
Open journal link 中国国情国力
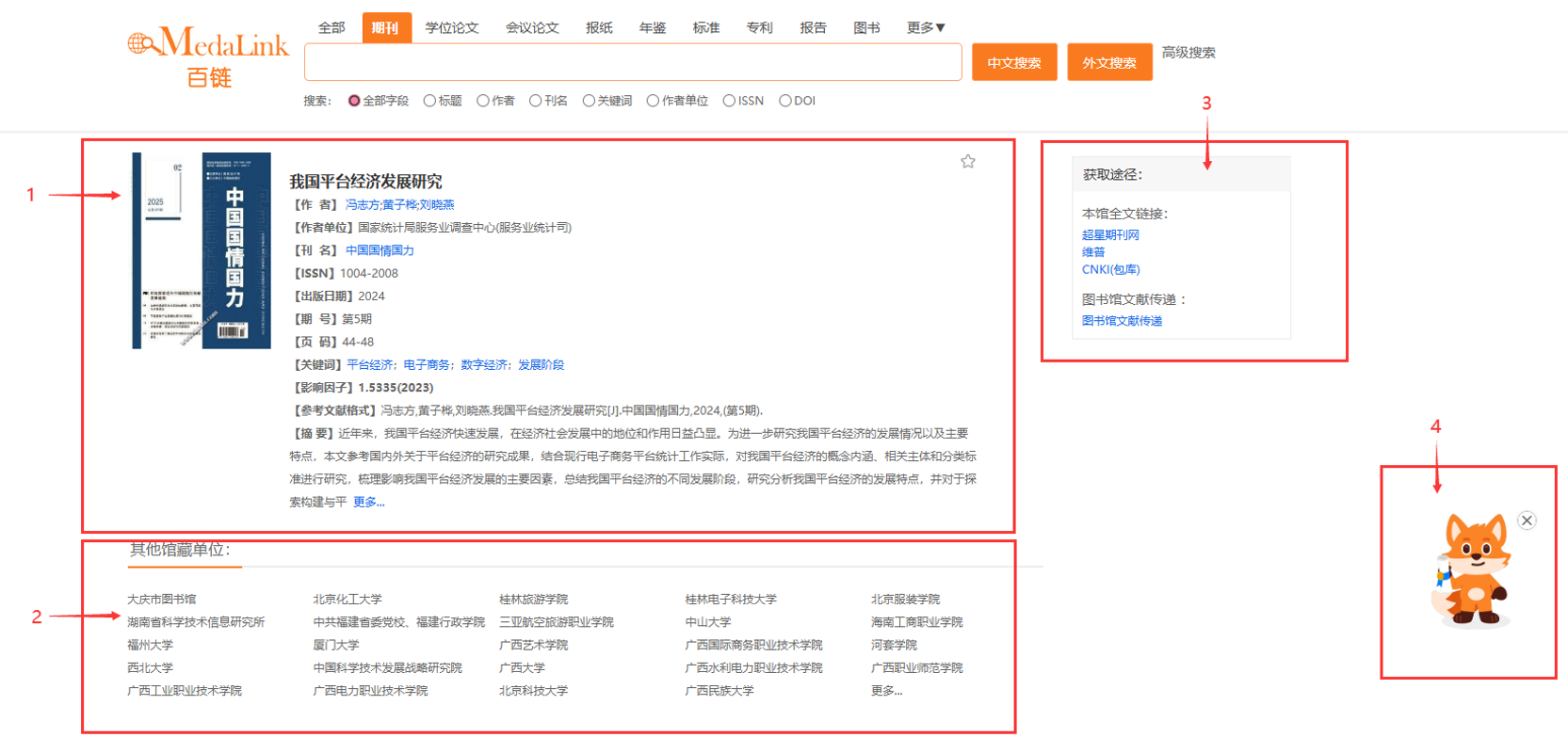click(380, 250)
